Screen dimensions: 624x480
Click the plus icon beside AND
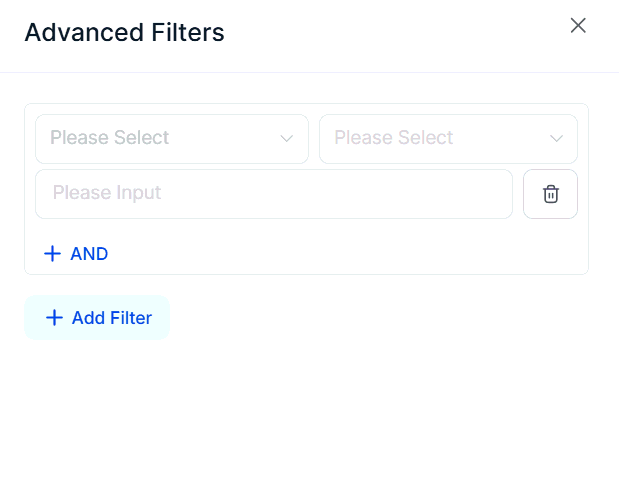coord(53,254)
